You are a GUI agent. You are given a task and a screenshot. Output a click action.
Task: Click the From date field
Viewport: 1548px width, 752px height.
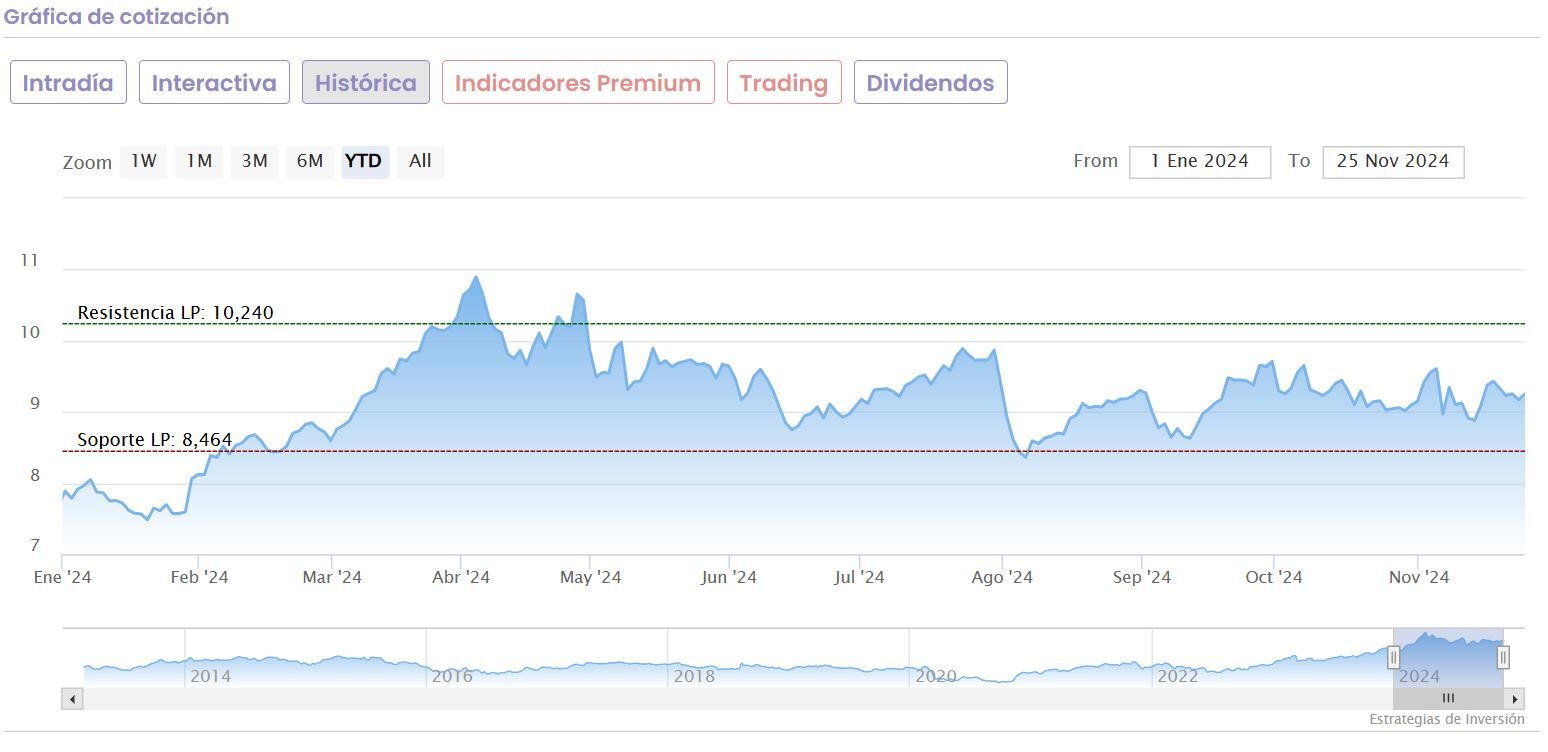tap(1199, 162)
